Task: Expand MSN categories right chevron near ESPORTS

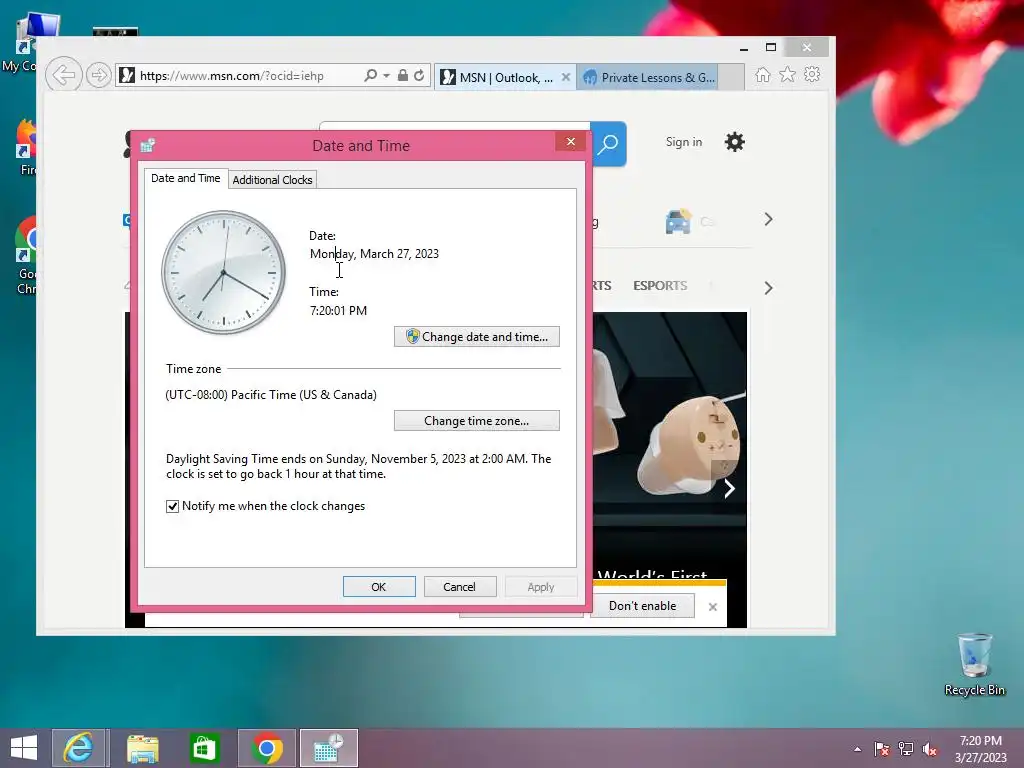Action: click(768, 288)
